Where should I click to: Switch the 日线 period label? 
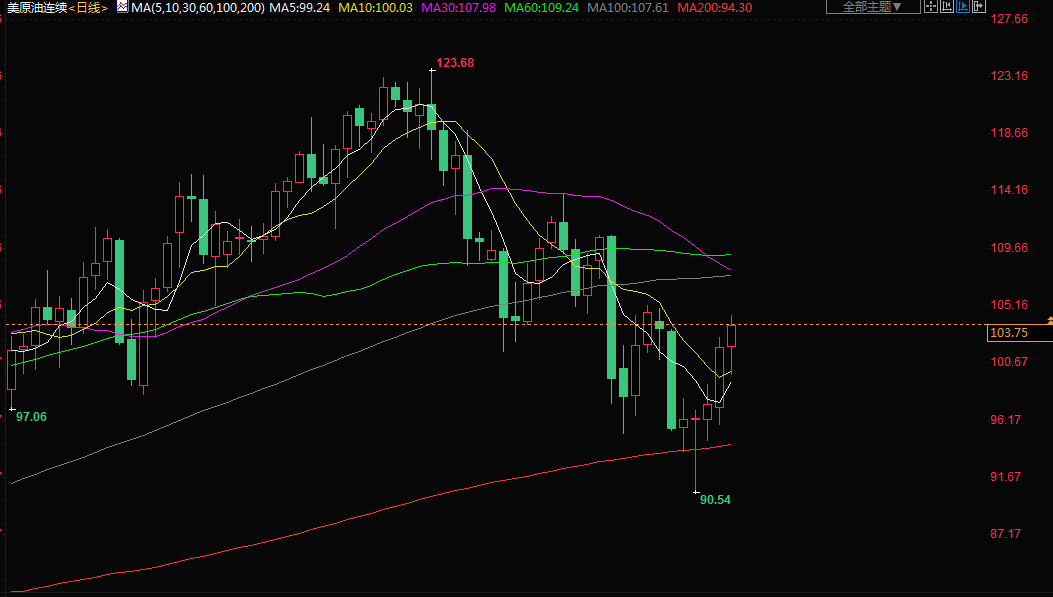(x=88, y=7)
